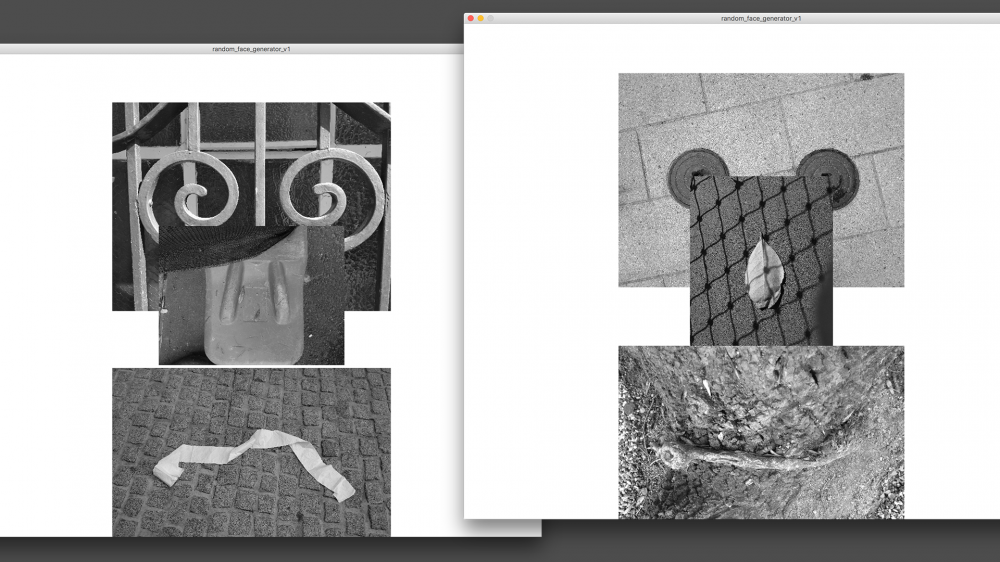Image resolution: width=1000 pixels, height=562 pixels.
Task: Click the leaf on the fence shadow
Action: coord(764,271)
